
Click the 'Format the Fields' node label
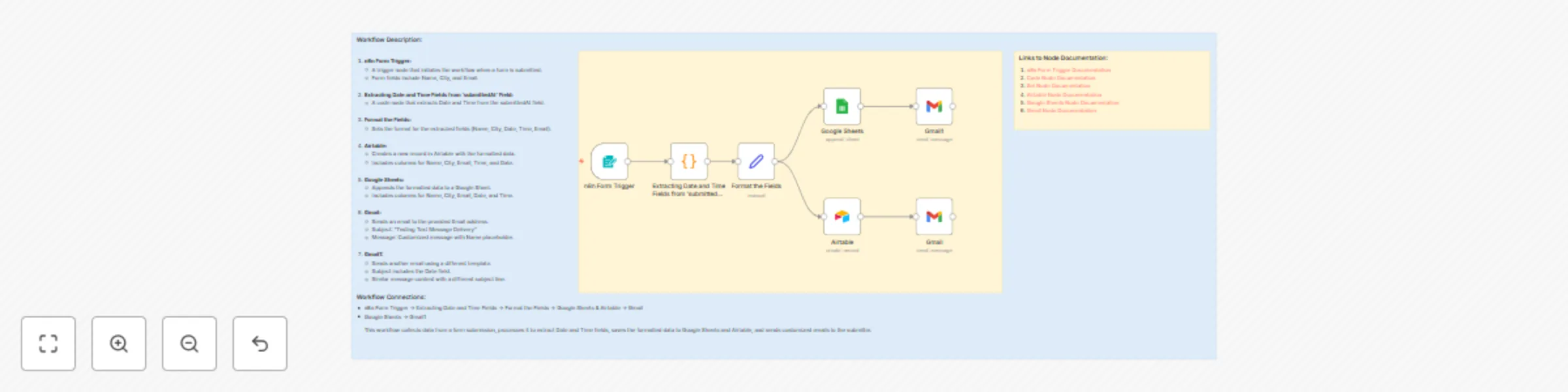click(x=756, y=186)
